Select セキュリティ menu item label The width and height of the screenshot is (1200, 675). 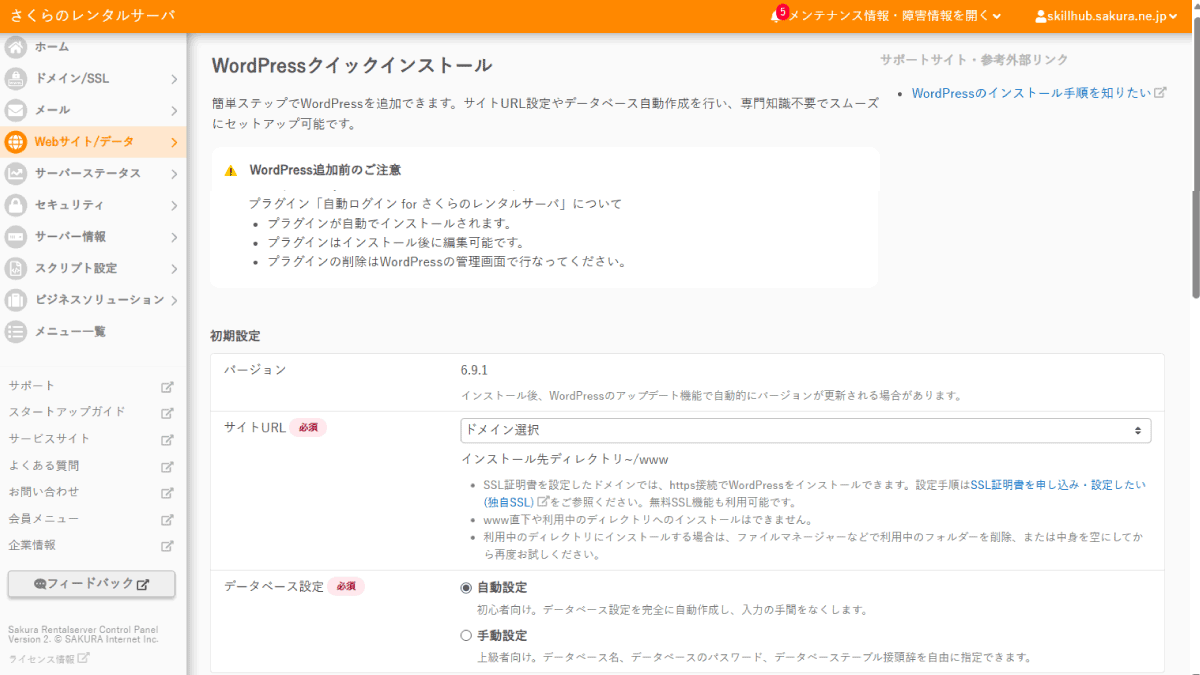69,205
